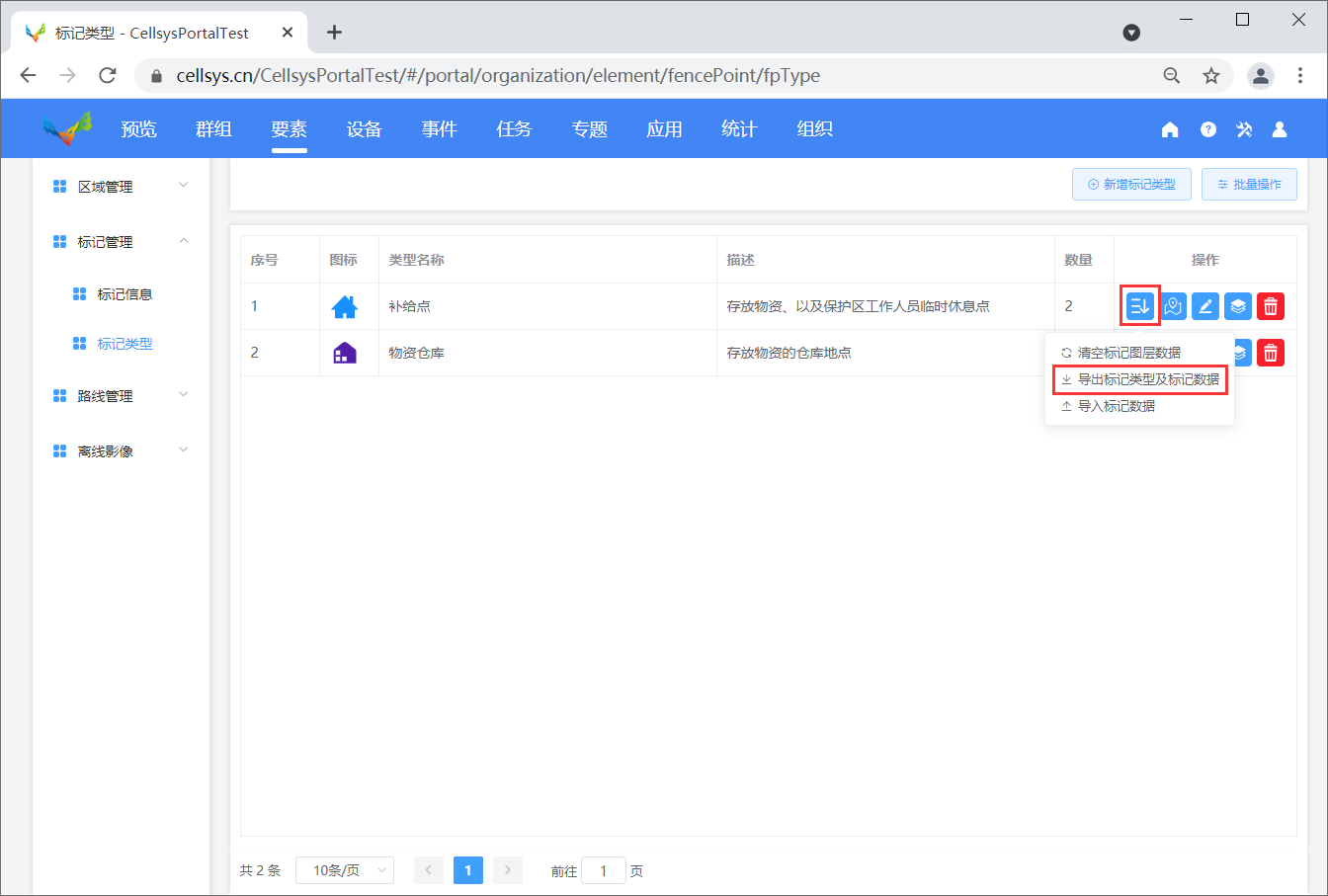Select page 1 in pagination
The width and height of the screenshot is (1328, 896).
468,870
